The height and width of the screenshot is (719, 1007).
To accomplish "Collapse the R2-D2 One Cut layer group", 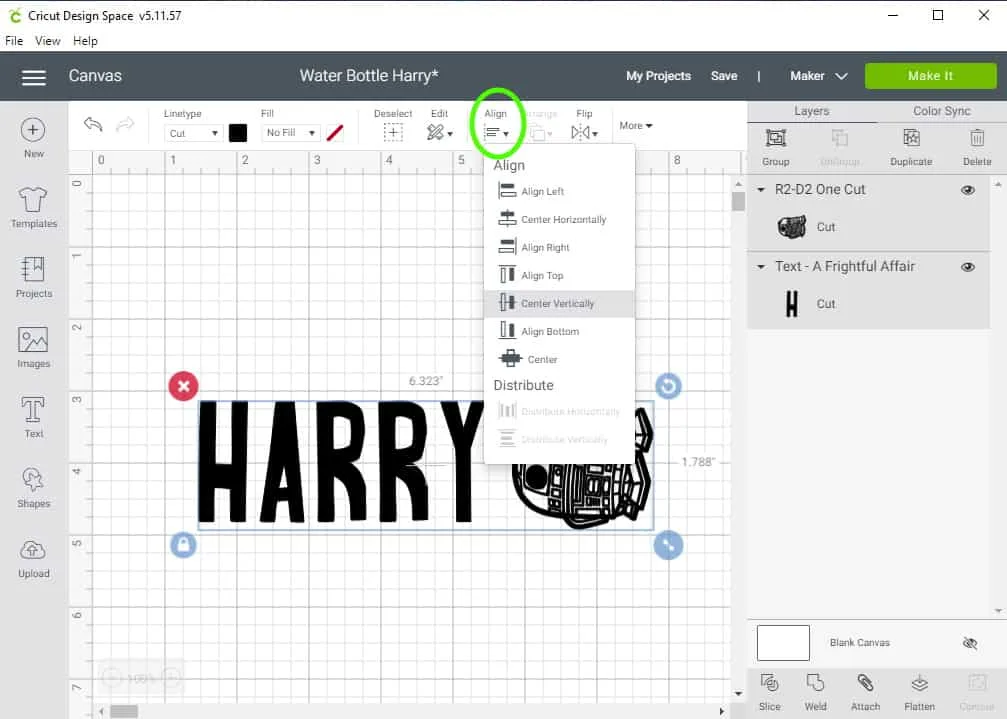I will [761, 190].
